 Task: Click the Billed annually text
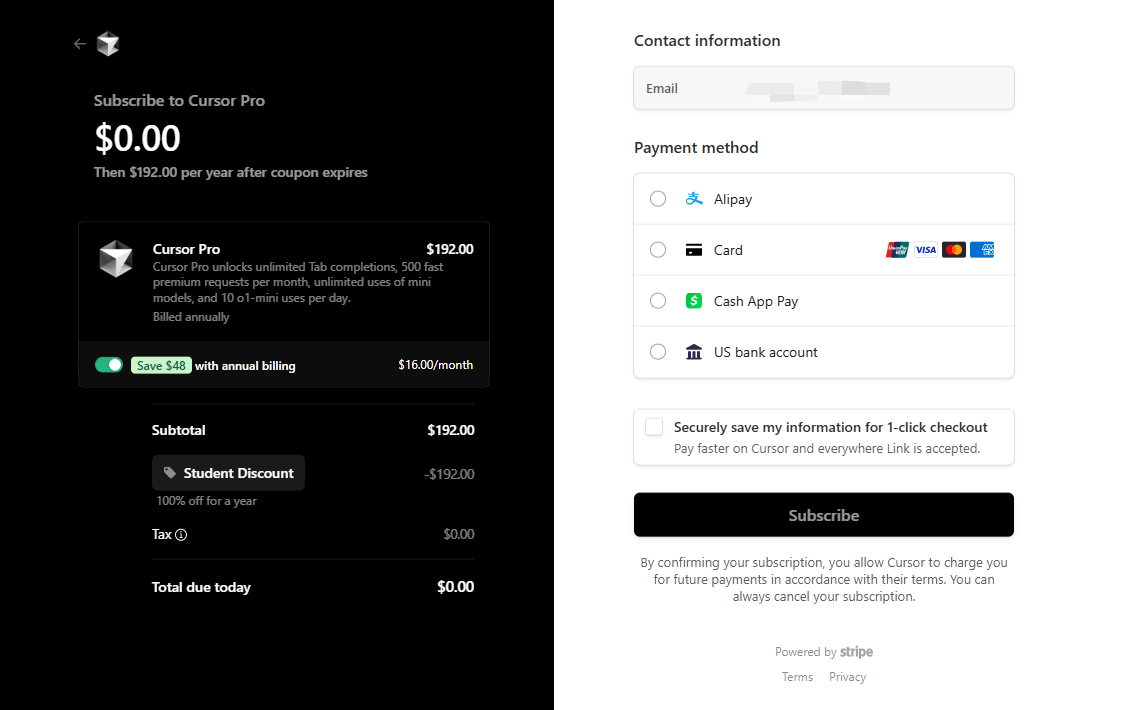click(191, 317)
